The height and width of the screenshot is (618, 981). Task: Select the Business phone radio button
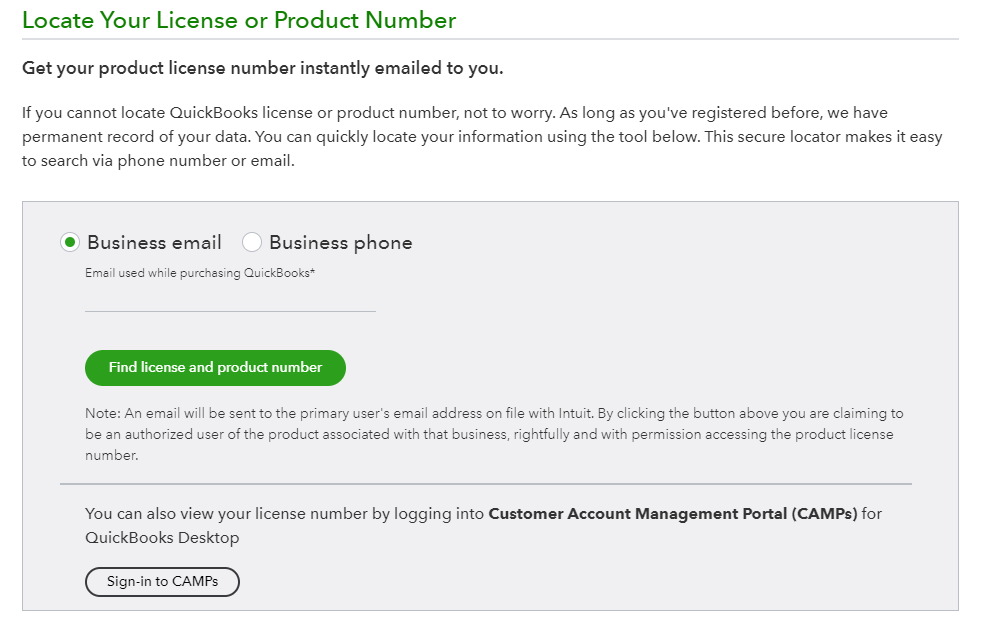point(252,242)
